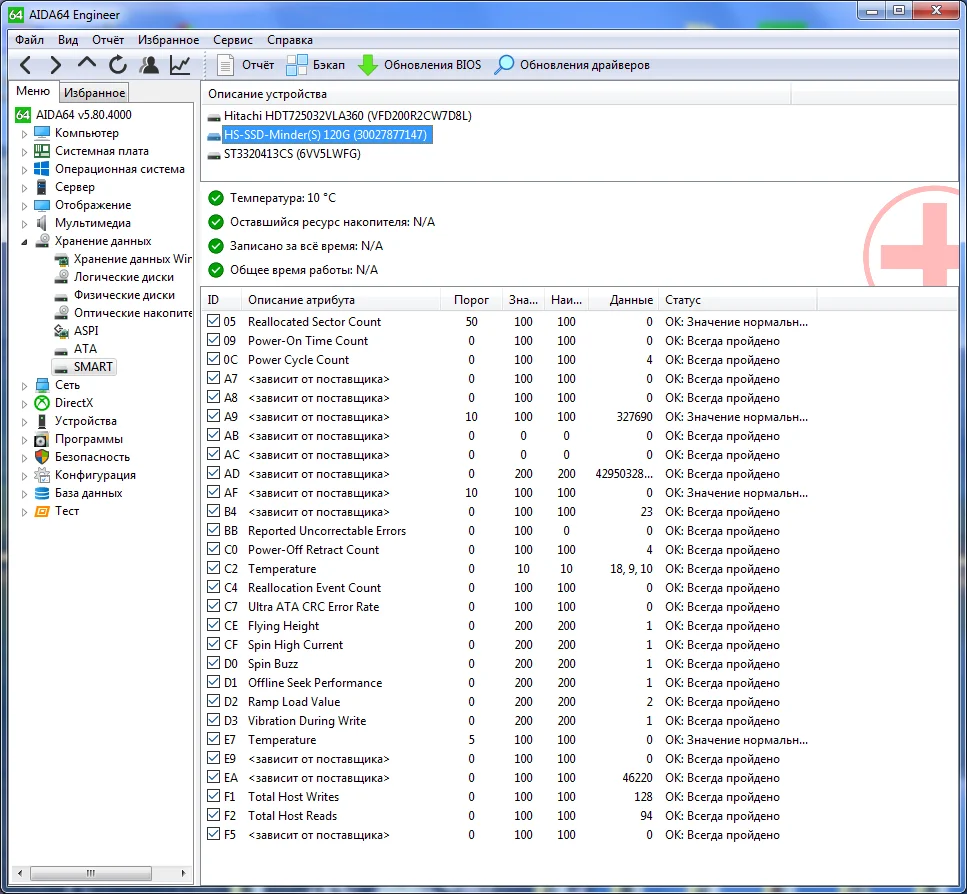
Task: Click the Безопасность shield icon
Action: tap(42, 457)
